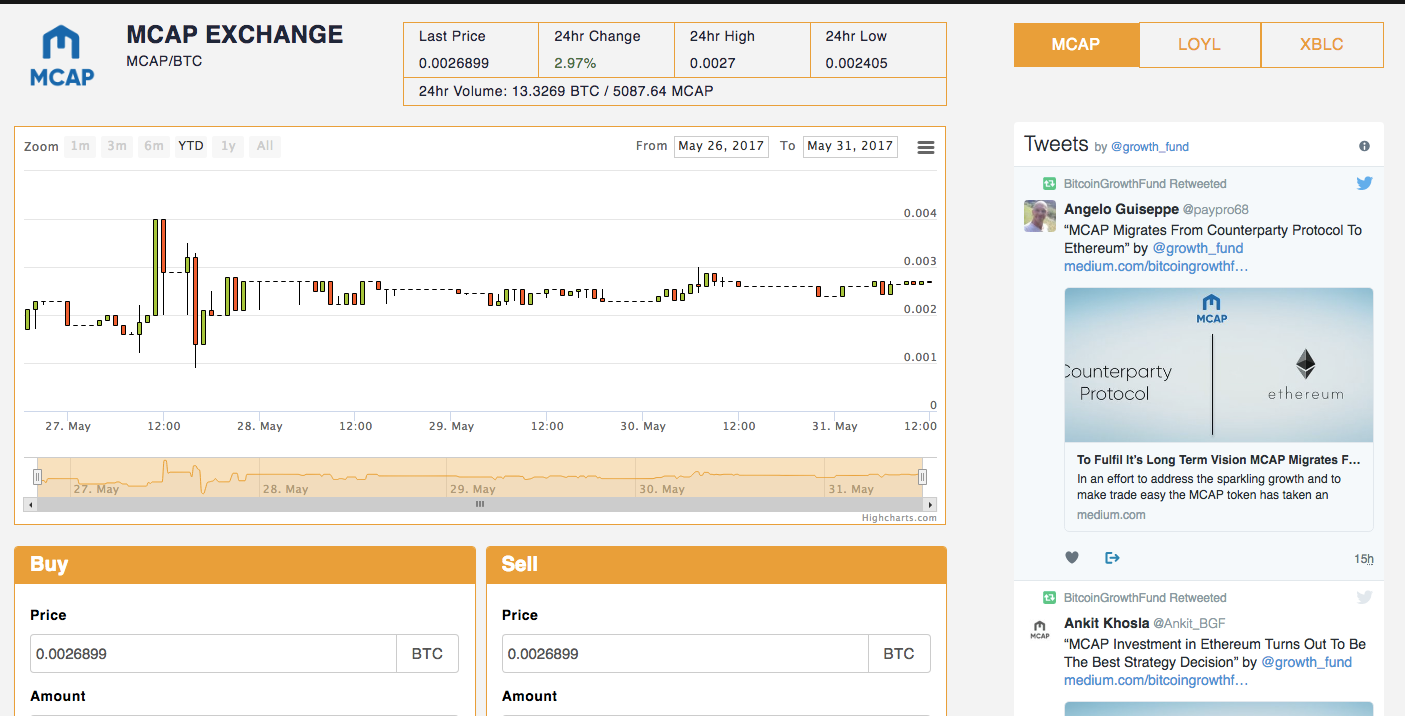1405x716 pixels.
Task: Set chart zoom to 1m
Action: pos(80,146)
